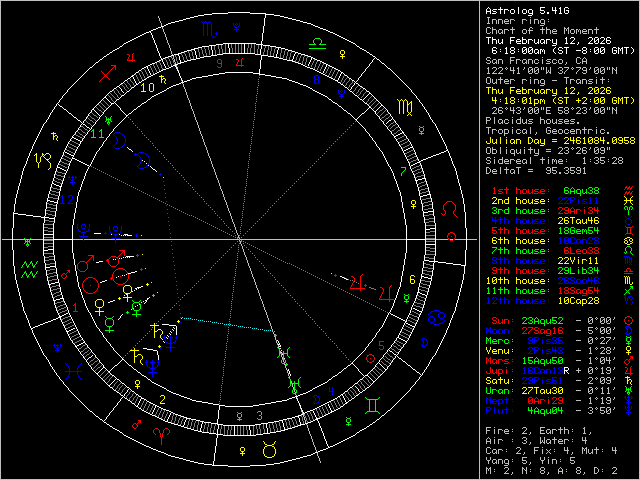Click the Taurus glyph at the wheel bottom
640x480 pixels.
269,451
